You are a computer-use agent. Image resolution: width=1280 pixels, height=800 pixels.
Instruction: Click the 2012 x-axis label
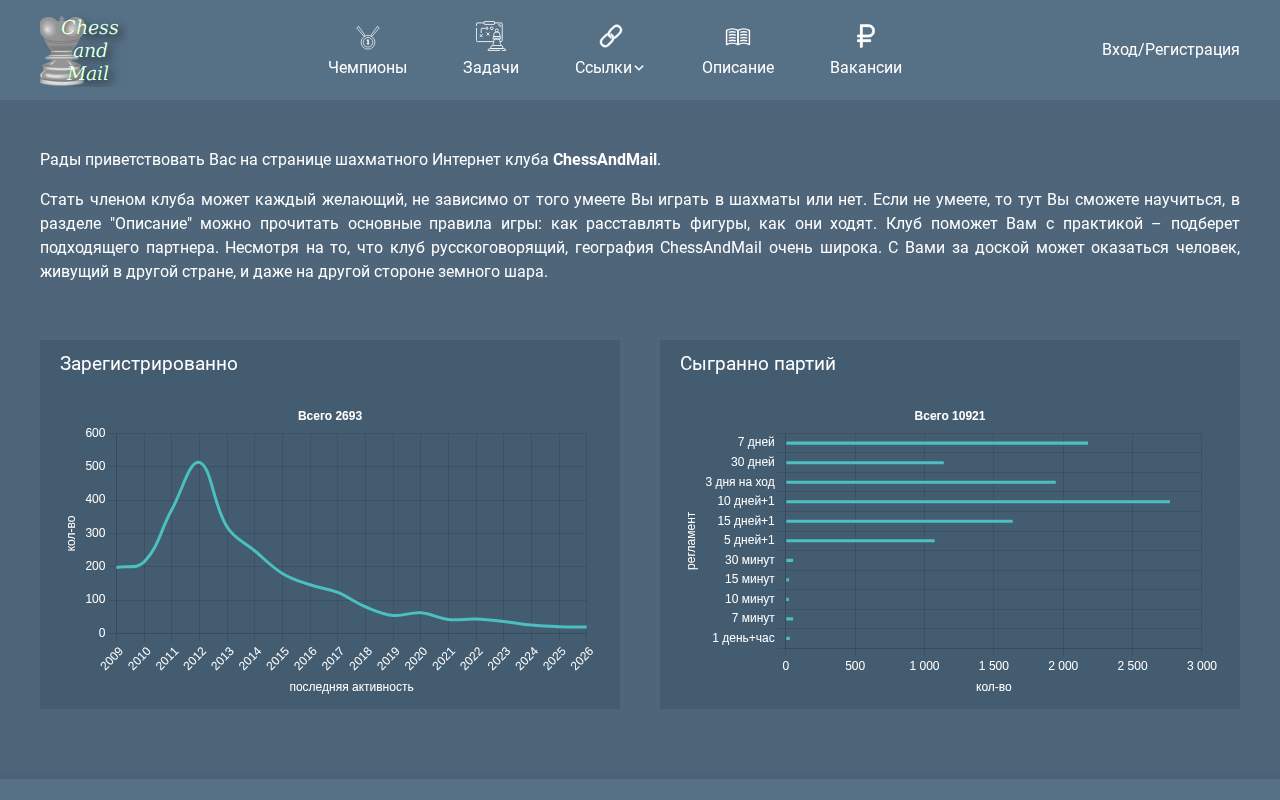194,659
